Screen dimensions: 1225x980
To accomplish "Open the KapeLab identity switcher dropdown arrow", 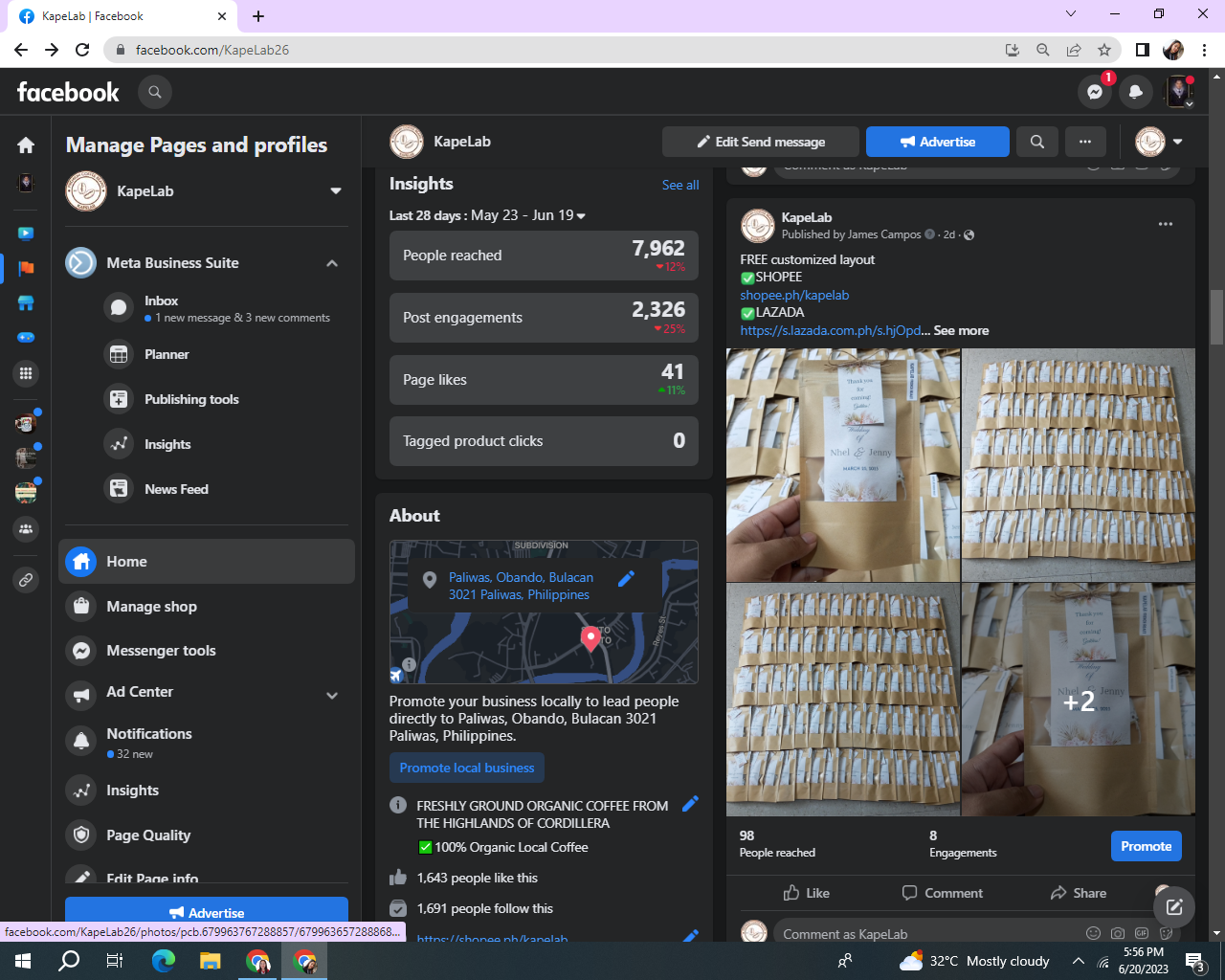I will click(1178, 142).
